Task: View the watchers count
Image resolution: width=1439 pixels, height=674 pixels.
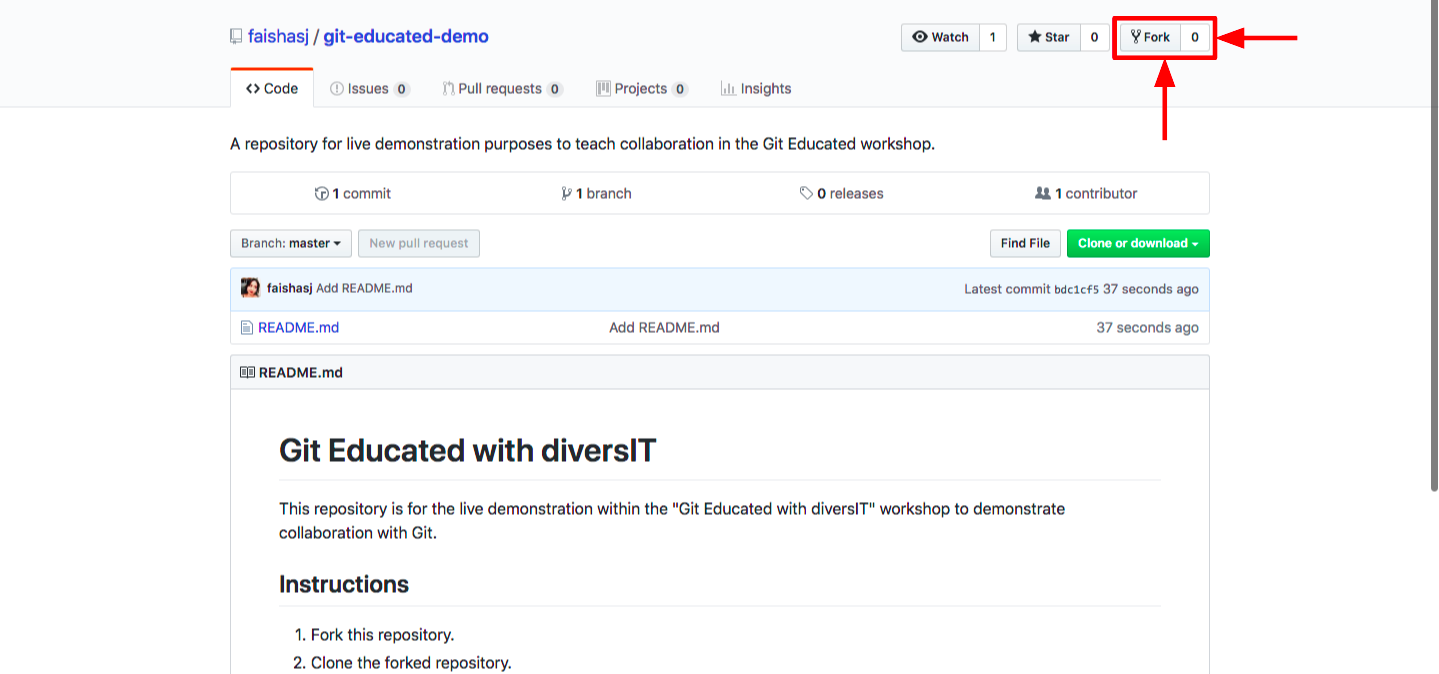Action: pos(992,37)
